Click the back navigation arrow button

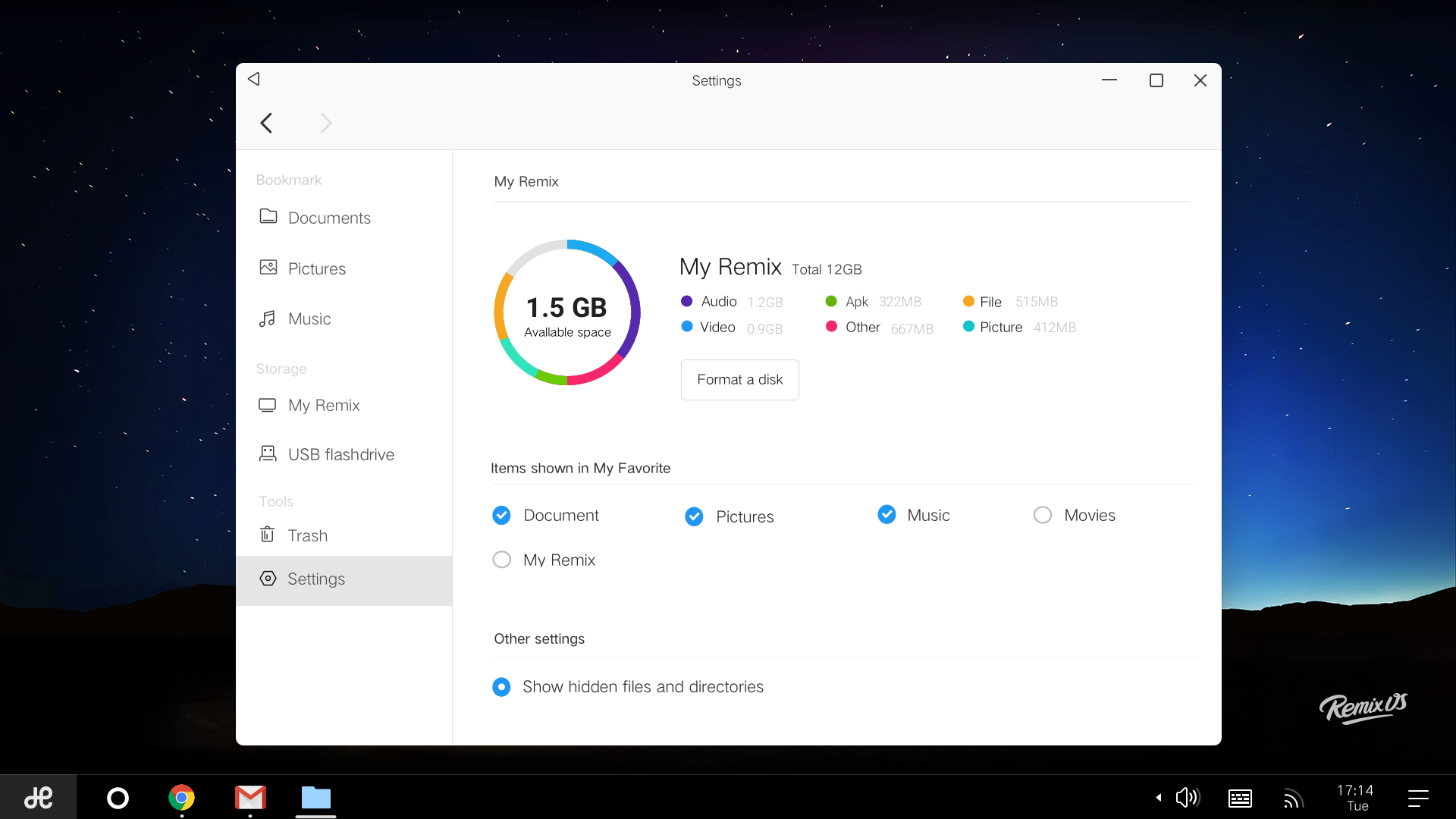[266, 123]
